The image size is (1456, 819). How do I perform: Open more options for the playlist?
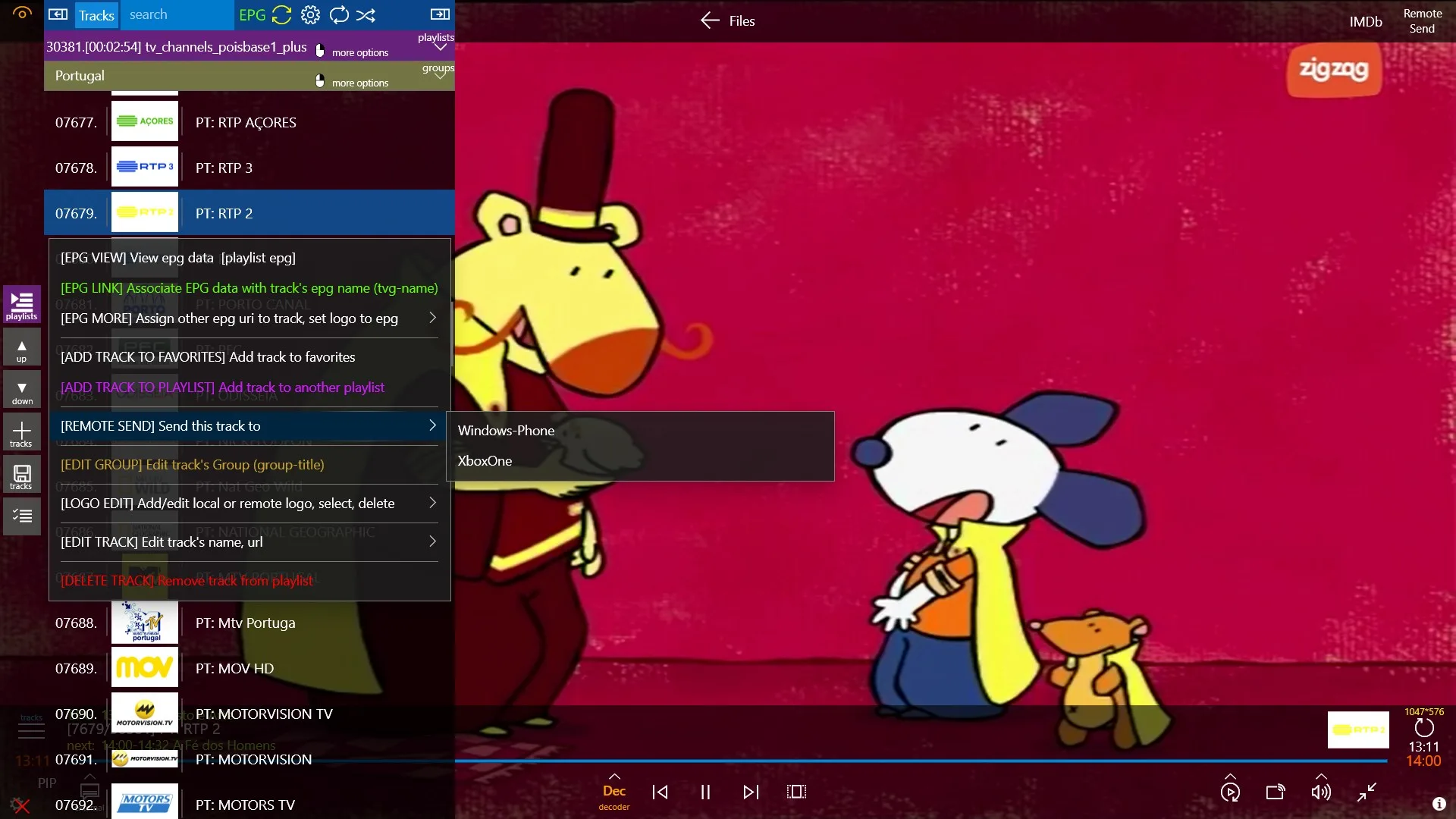click(x=352, y=52)
